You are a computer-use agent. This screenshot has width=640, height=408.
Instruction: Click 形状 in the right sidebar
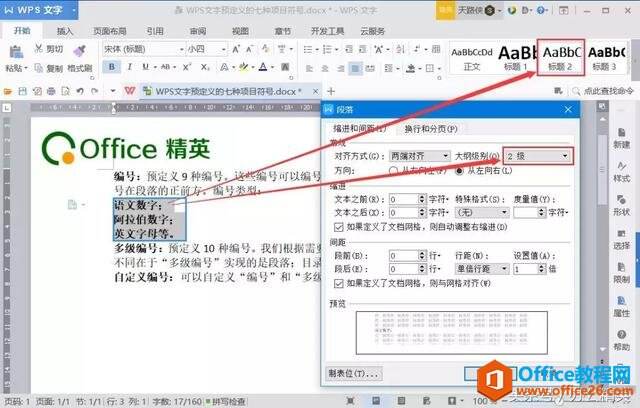[x=621, y=206]
